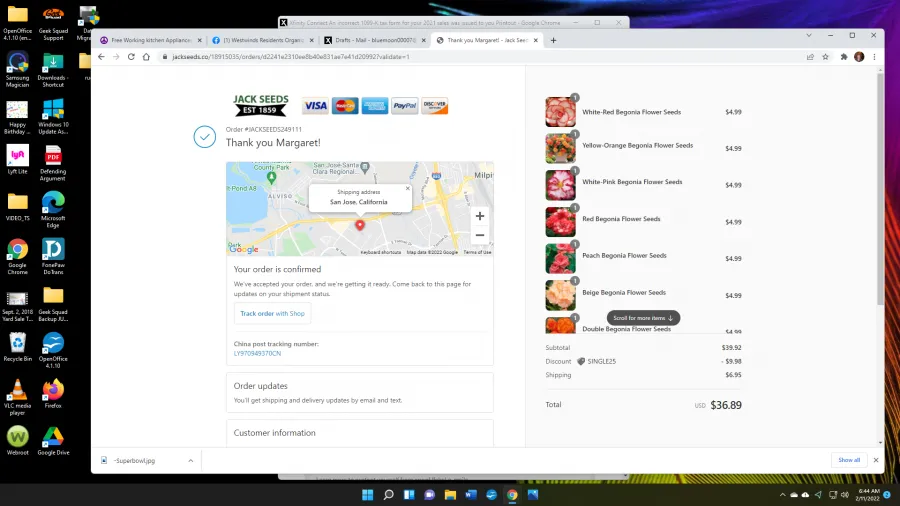The width and height of the screenshot is (900, 506).
Task: Click the $36.89 total amount
Action: tap(726, 405)
